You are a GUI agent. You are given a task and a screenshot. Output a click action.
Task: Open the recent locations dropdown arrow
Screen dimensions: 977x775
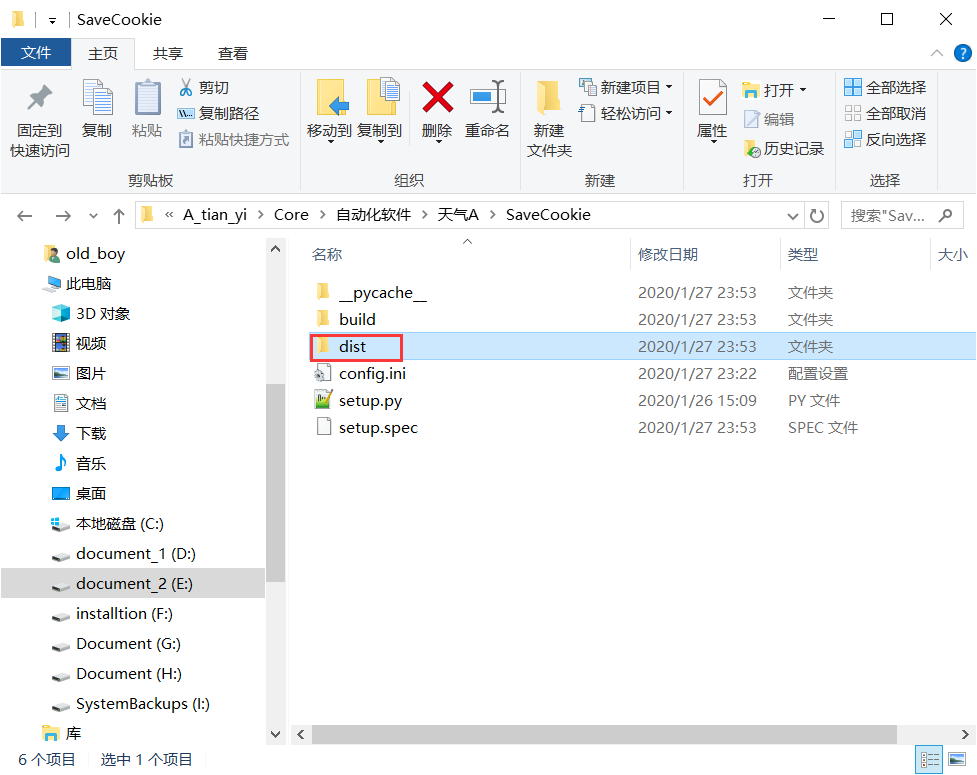click(93, 216)
